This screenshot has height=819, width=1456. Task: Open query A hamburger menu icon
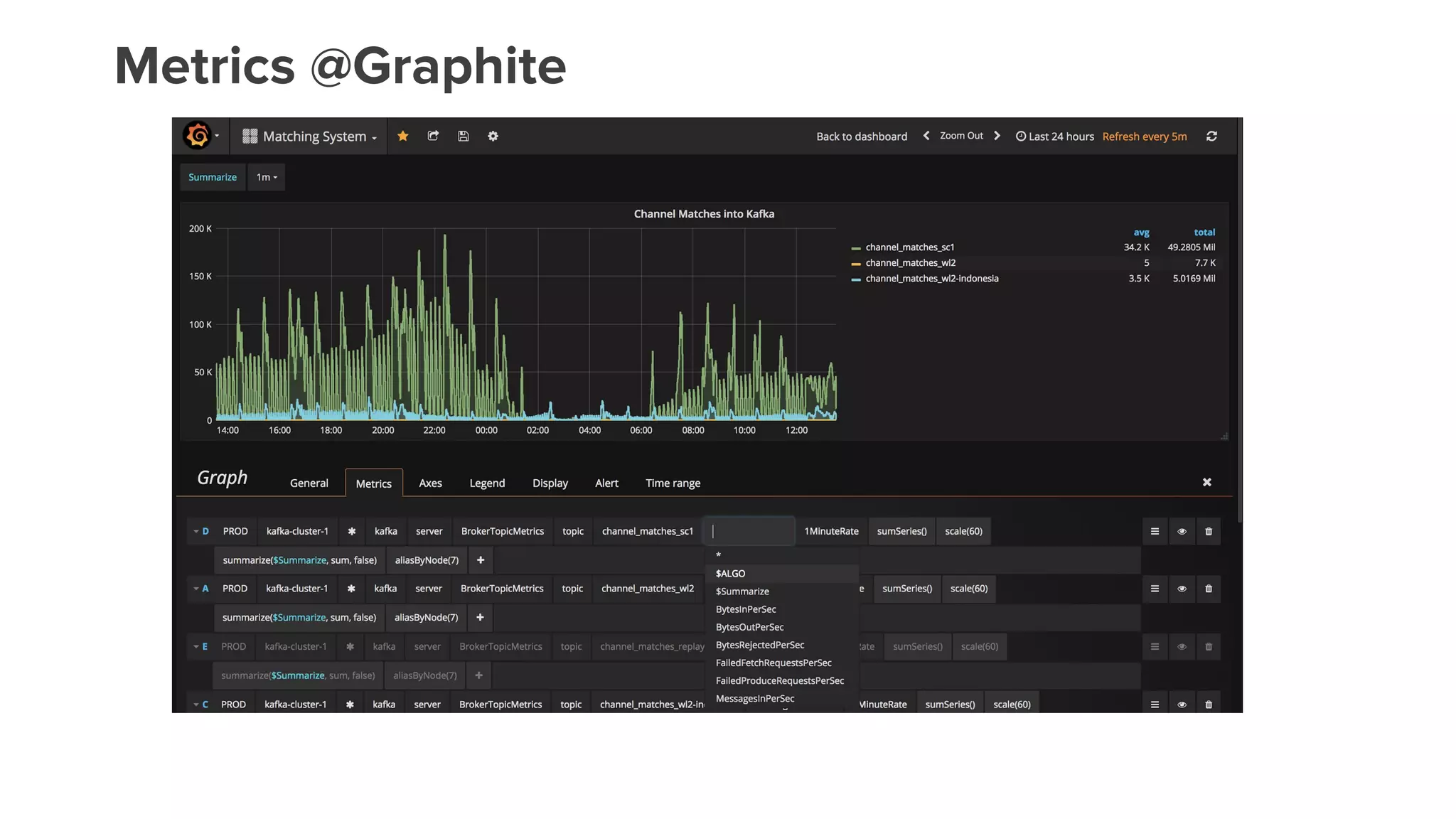tap(1155, 589)
